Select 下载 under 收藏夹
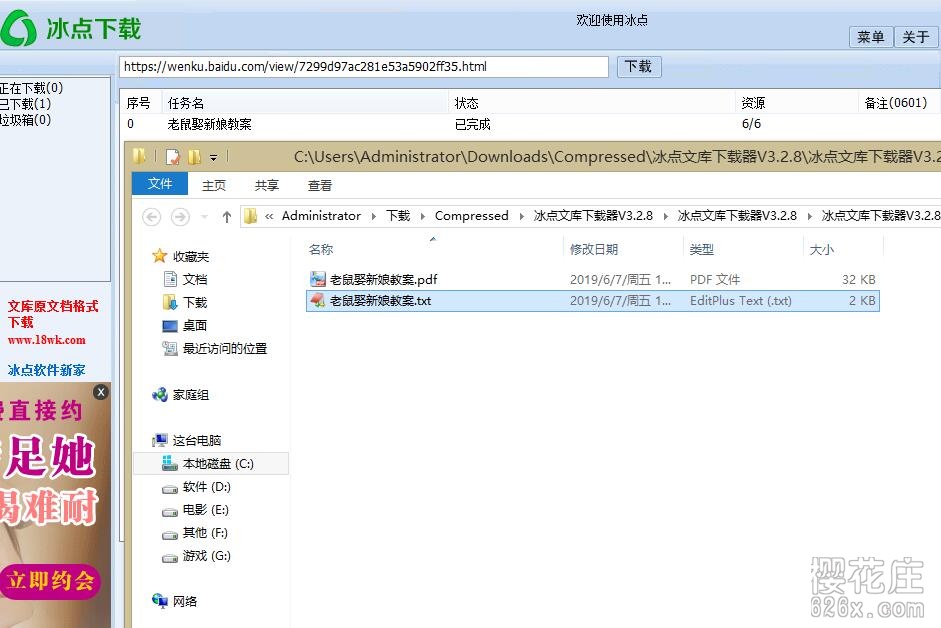Image resolution: width=941 pixels, height=628 pixels. click(x=194, y=302)
